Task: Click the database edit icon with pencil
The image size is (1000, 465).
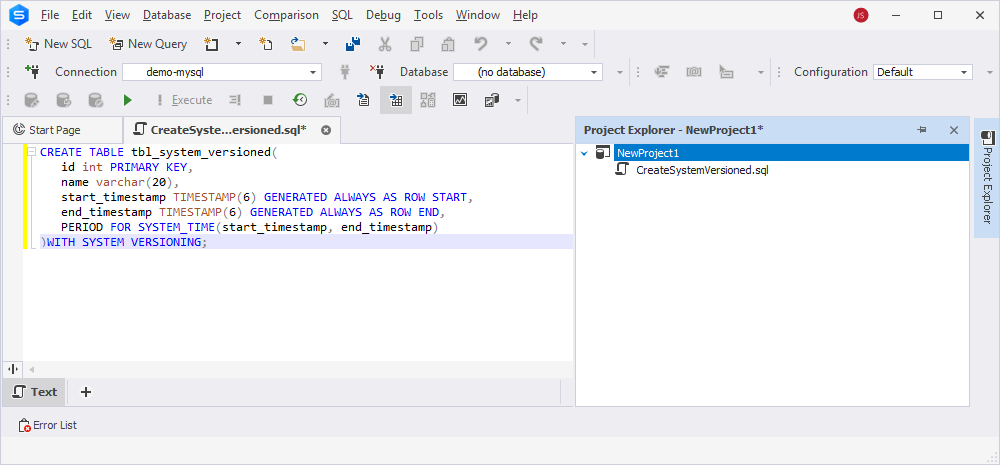Action: click(31, 100)
